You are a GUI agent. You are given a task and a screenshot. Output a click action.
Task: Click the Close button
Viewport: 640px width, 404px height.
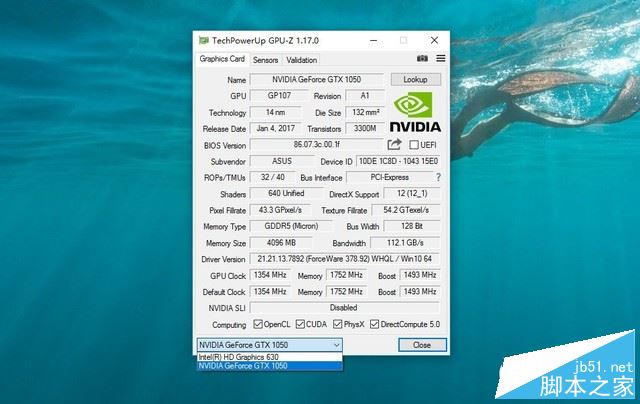click(x=422, y=345)
